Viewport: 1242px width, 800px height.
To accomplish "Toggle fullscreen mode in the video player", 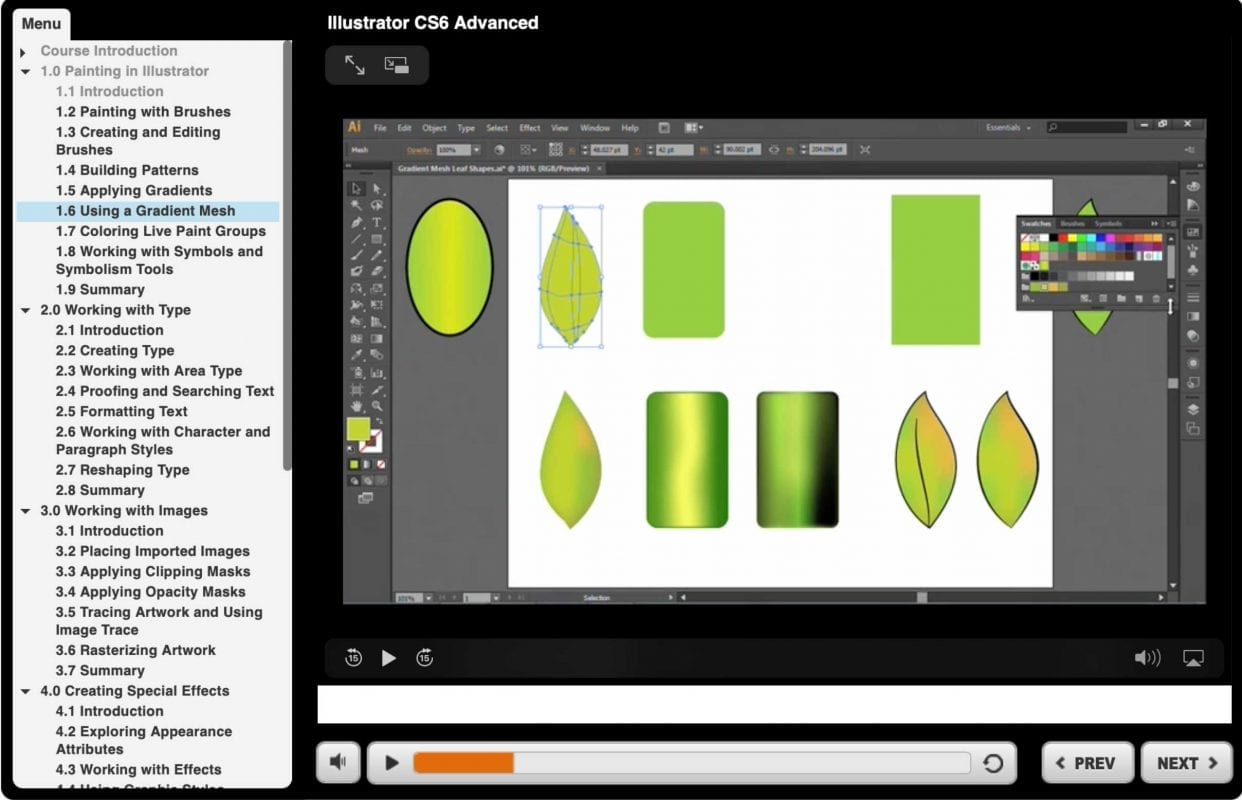I will pos(1193,657).
